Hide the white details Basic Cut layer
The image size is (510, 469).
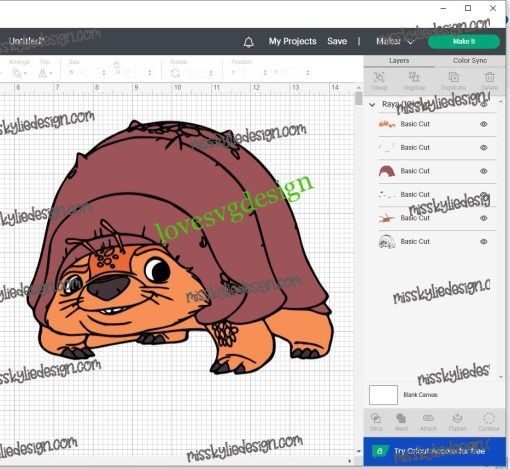click(484, 148)
